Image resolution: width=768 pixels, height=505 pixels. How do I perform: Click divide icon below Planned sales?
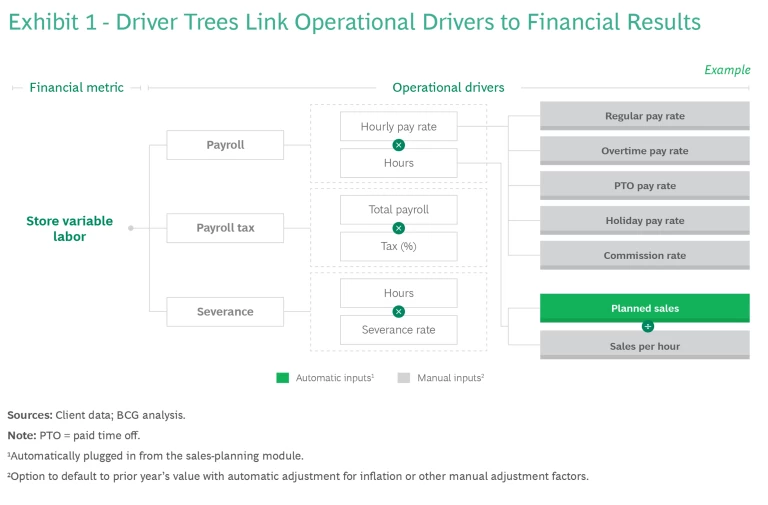[647, 326]
